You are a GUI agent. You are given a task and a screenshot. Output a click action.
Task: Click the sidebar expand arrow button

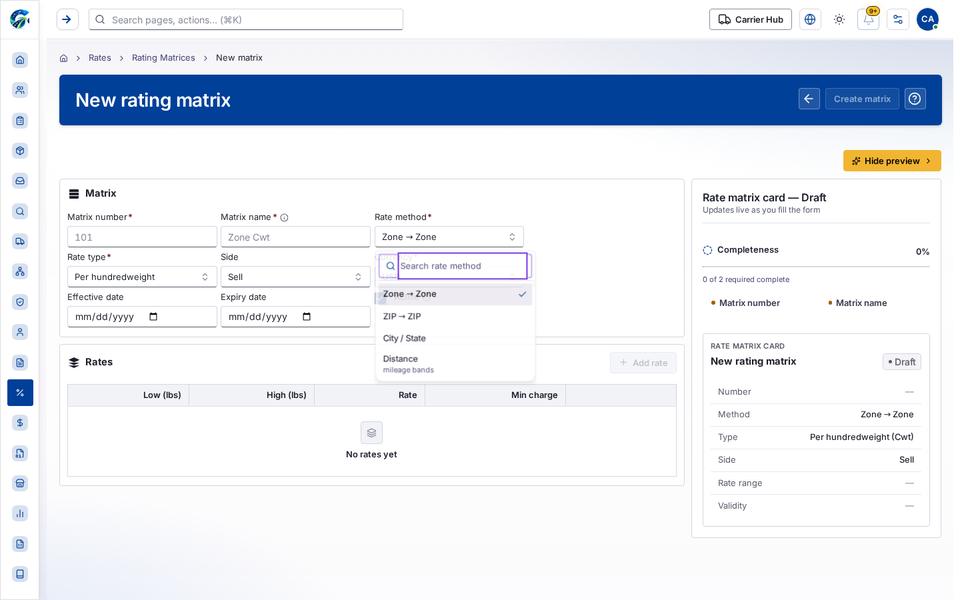tap(67, 20)
